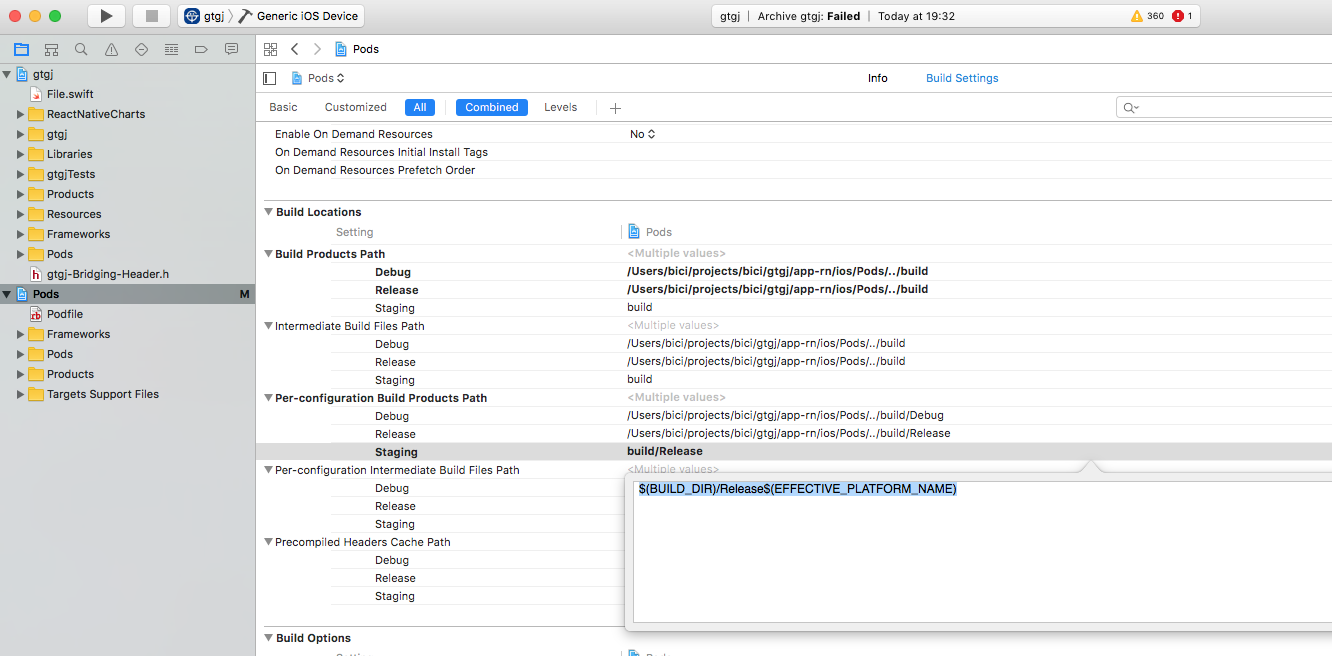Switch to the Info tab
This screenshot has height=656, width=1332.
(877, 78)
